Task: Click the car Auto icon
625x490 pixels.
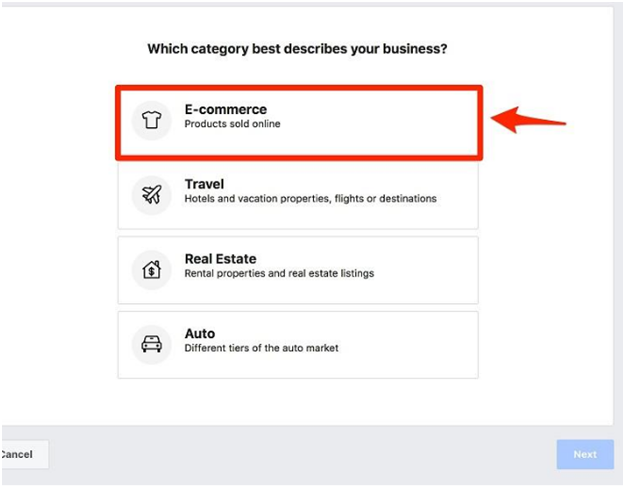Action: click(x=152, y=344)
